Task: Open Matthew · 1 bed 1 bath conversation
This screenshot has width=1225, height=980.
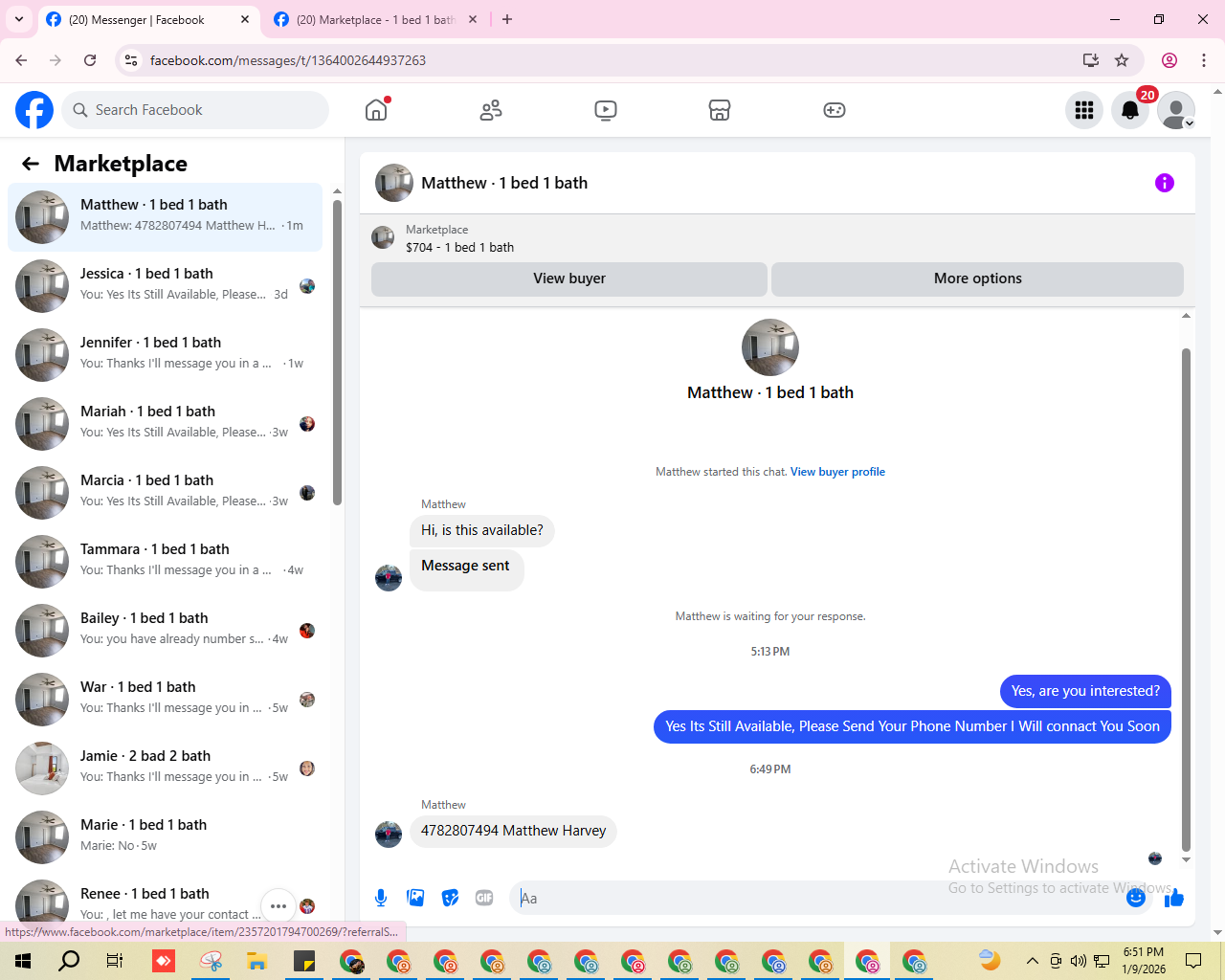Action: click(x=165, y=217)
